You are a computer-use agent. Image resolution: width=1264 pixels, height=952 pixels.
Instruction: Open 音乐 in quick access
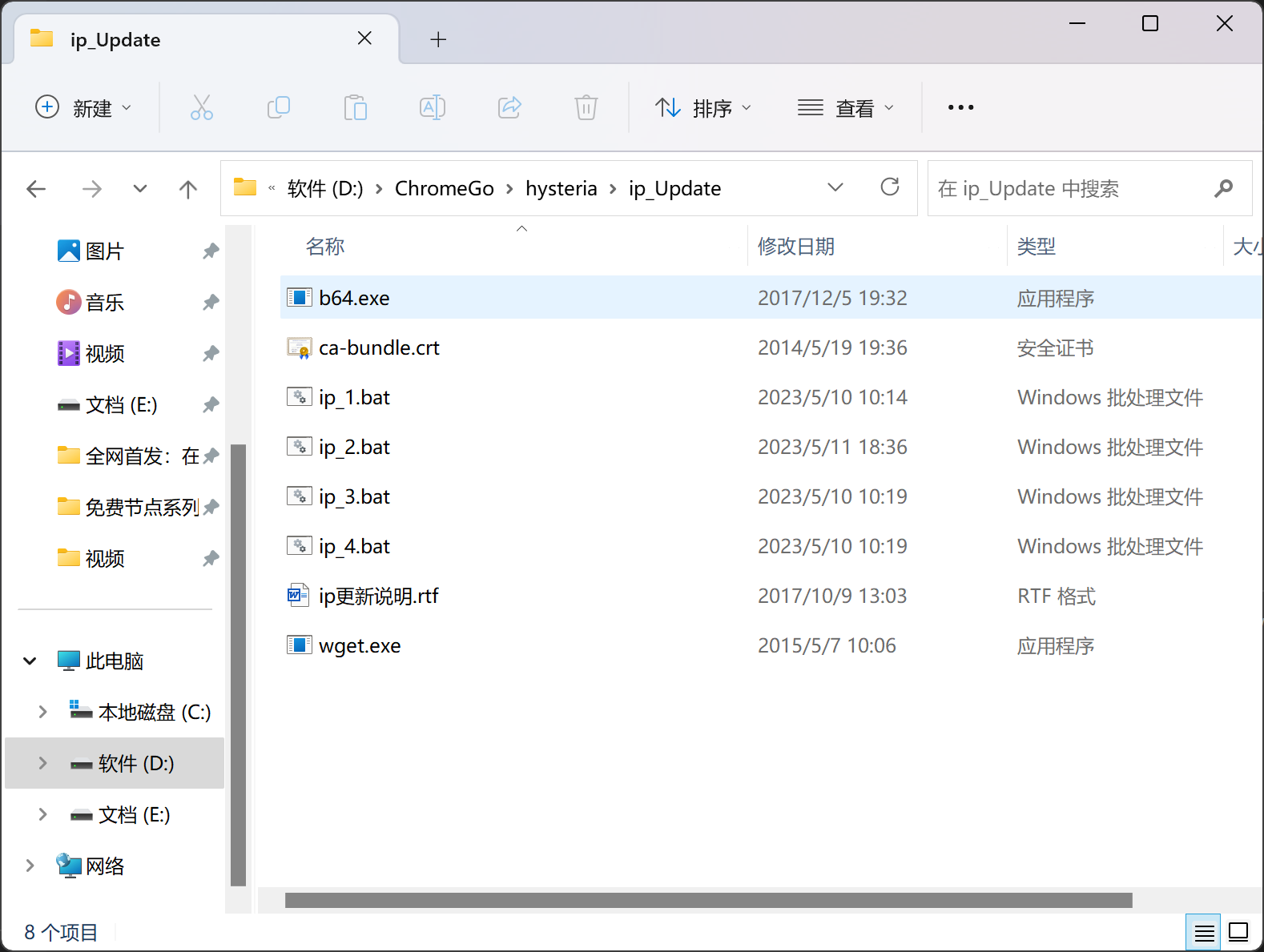[x=104, y=303]
